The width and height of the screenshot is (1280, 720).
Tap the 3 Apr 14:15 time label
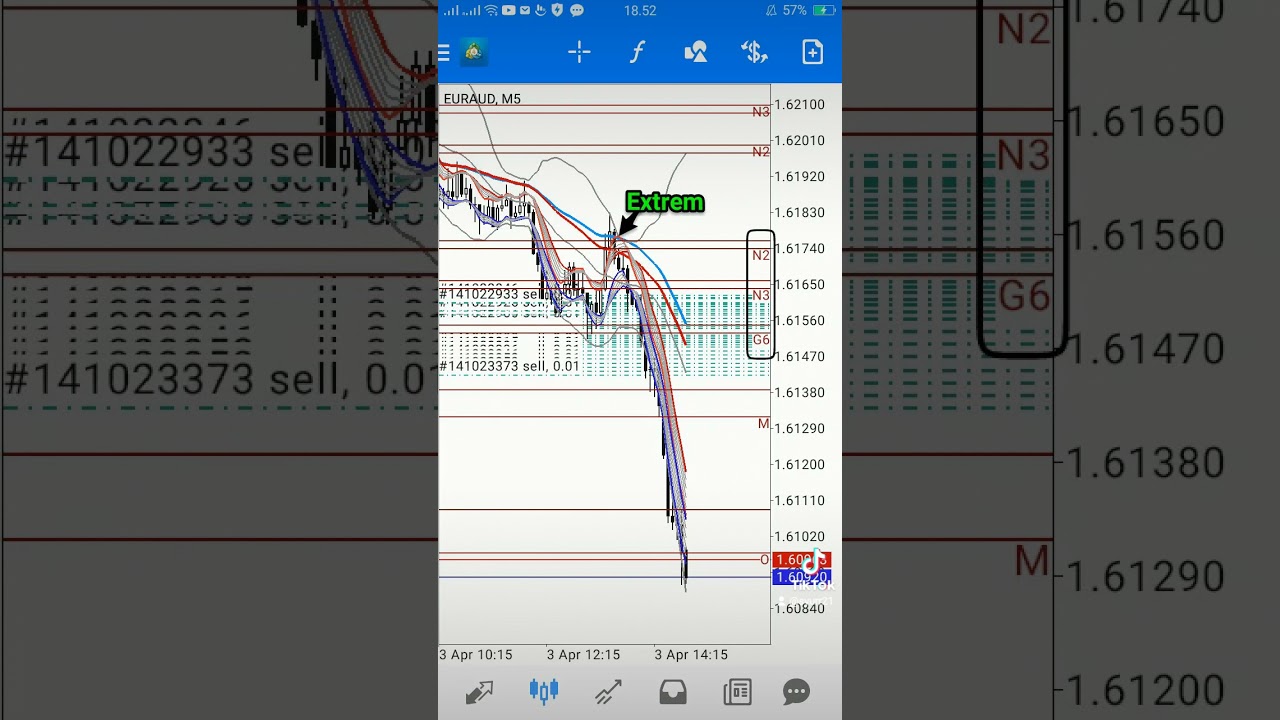click(691, 654)
